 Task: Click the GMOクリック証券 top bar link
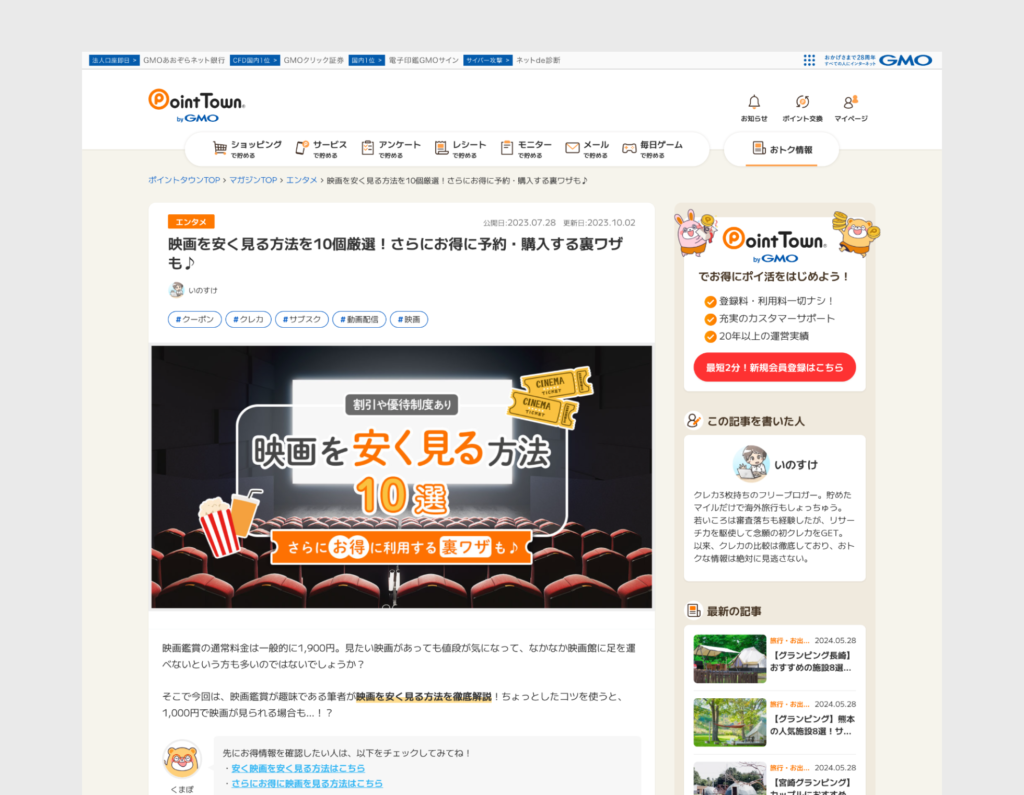coord(313,60)
